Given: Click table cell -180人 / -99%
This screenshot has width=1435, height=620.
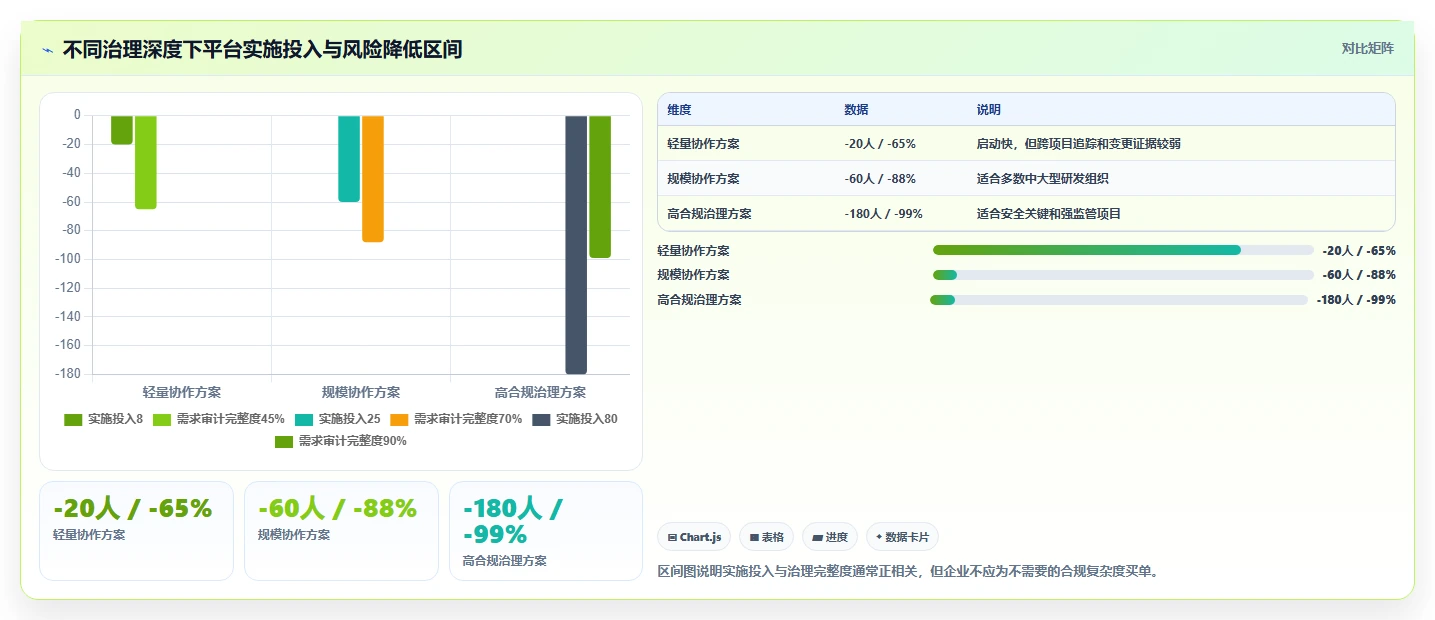Looking at the screenshot, I should (x=884, y=214).
